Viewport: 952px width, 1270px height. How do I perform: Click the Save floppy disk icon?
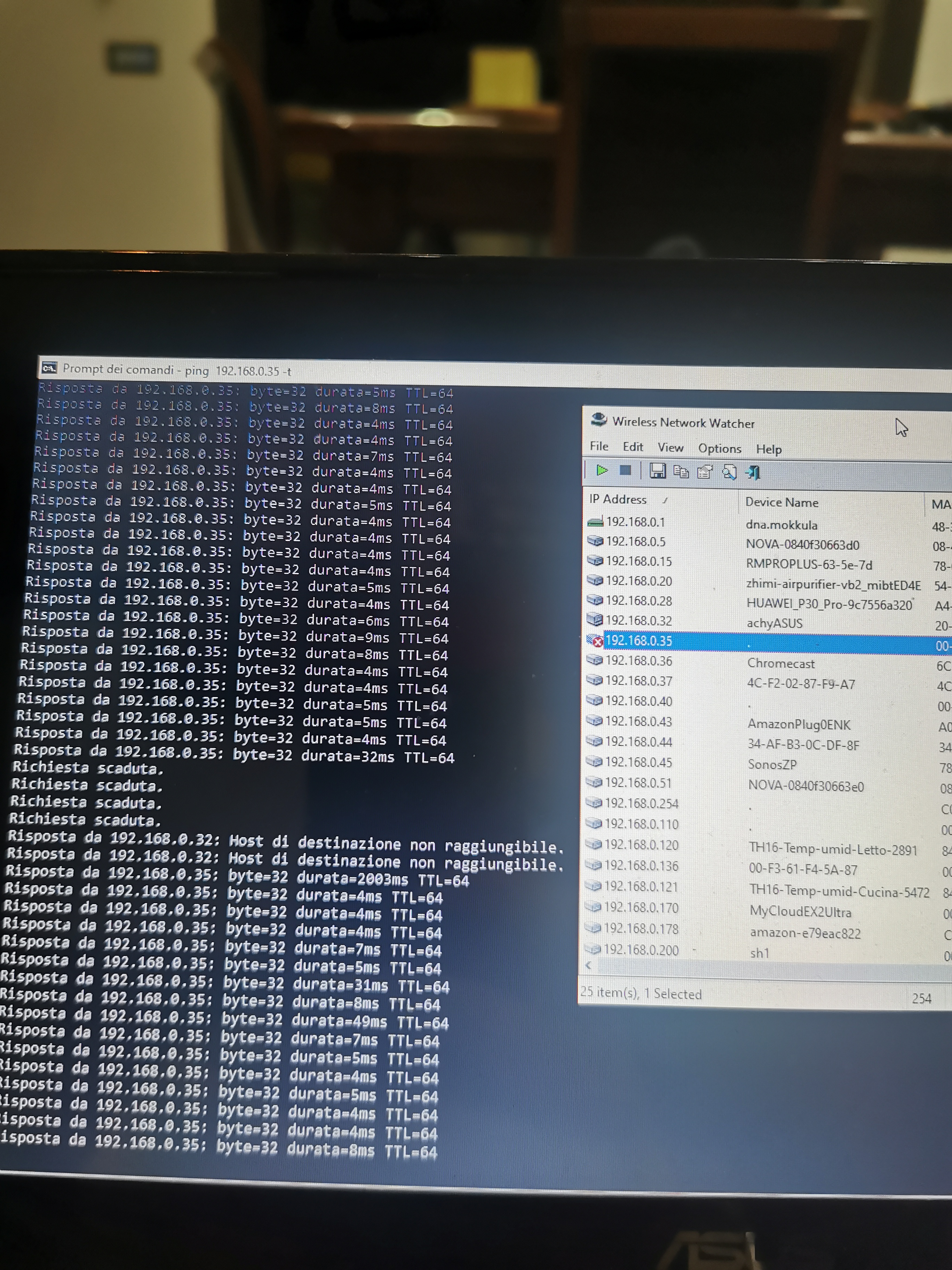657,471
